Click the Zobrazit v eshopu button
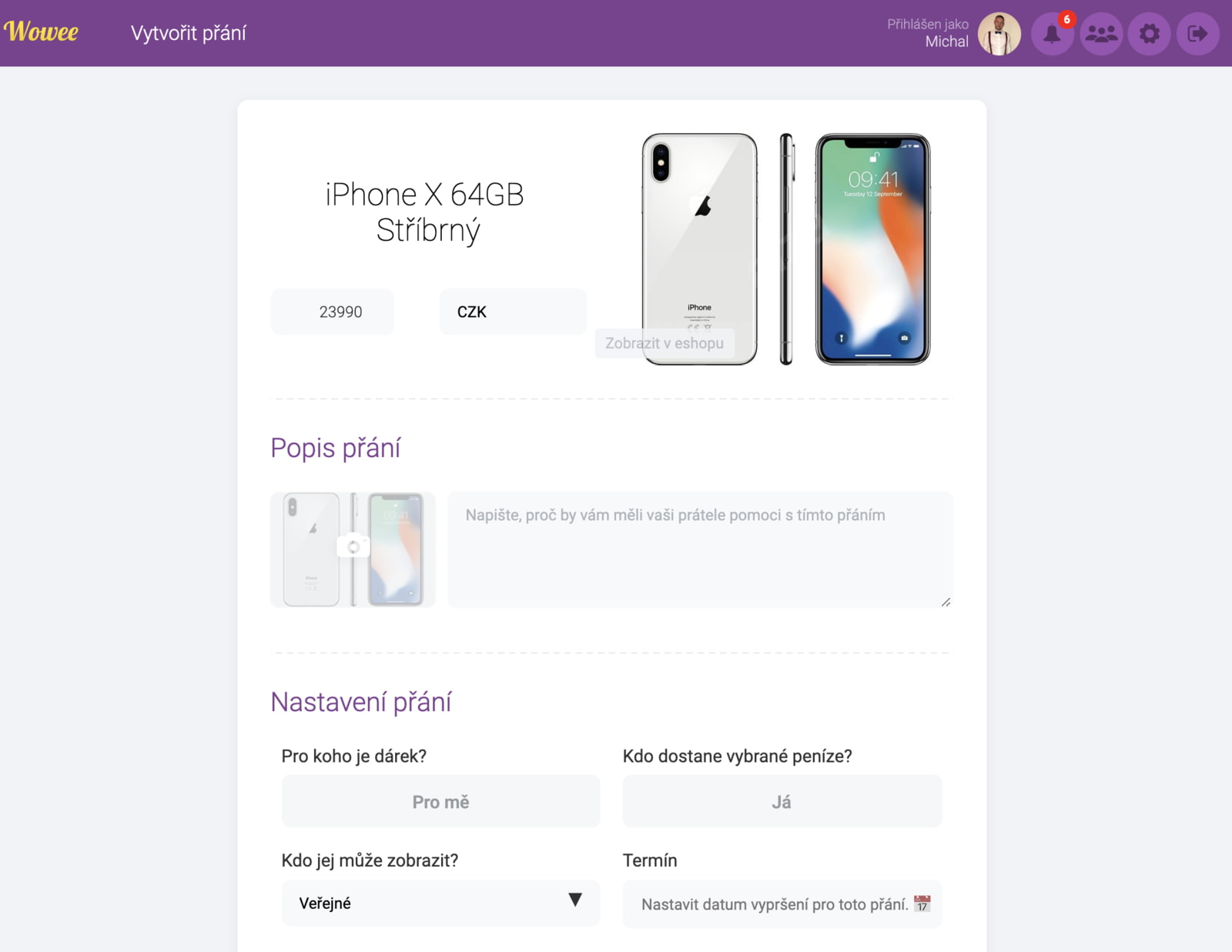 (x=665, y=343)
